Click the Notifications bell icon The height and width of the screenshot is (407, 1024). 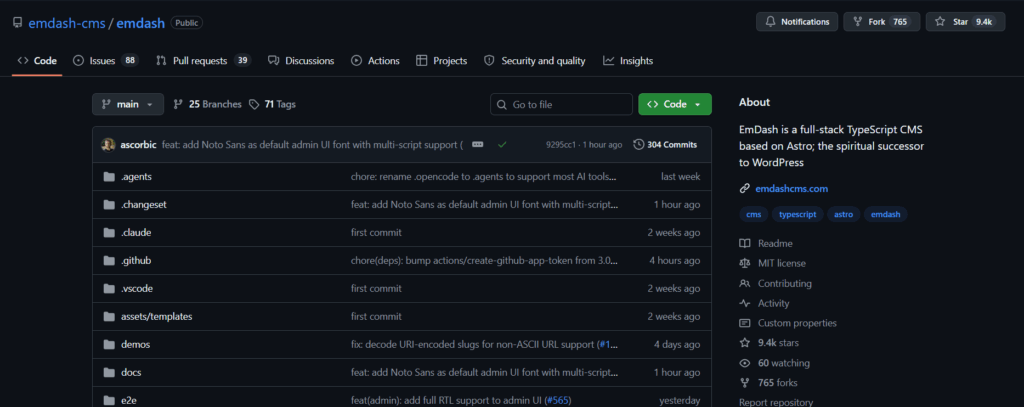tap(771, 22)
